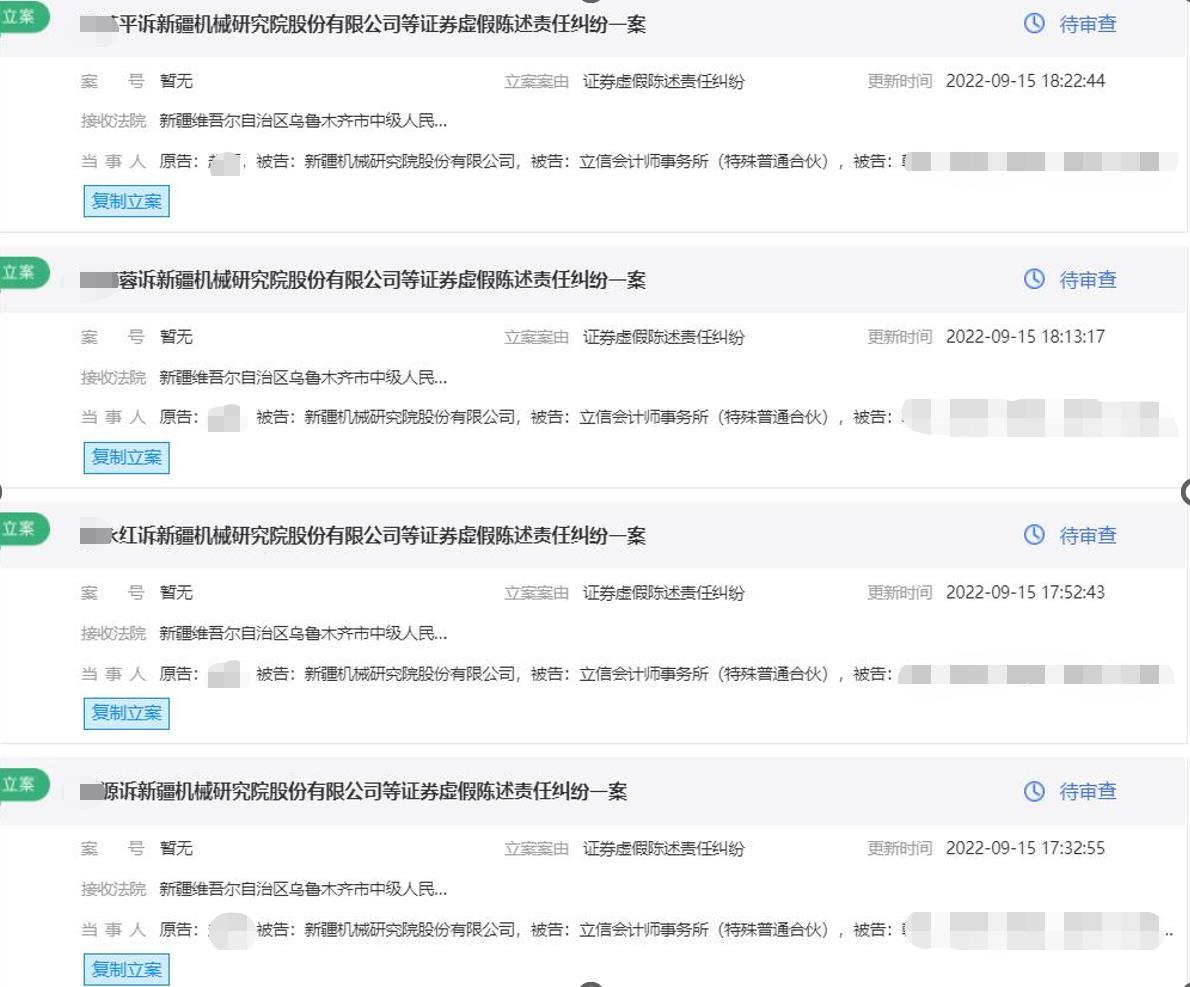
Task: Click the bottom 复制立案 button
Action: [125, 968]
